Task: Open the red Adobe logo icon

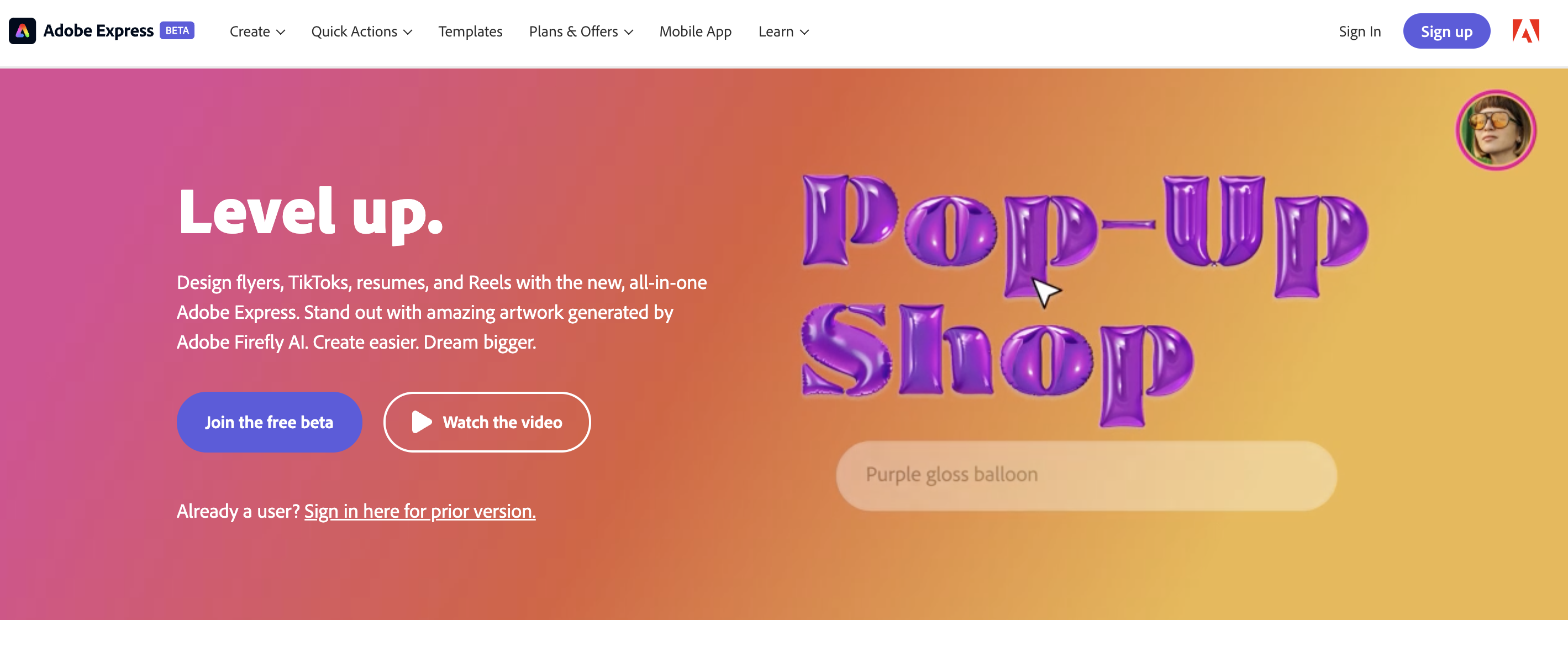Action: click(x=1525, y=31)
